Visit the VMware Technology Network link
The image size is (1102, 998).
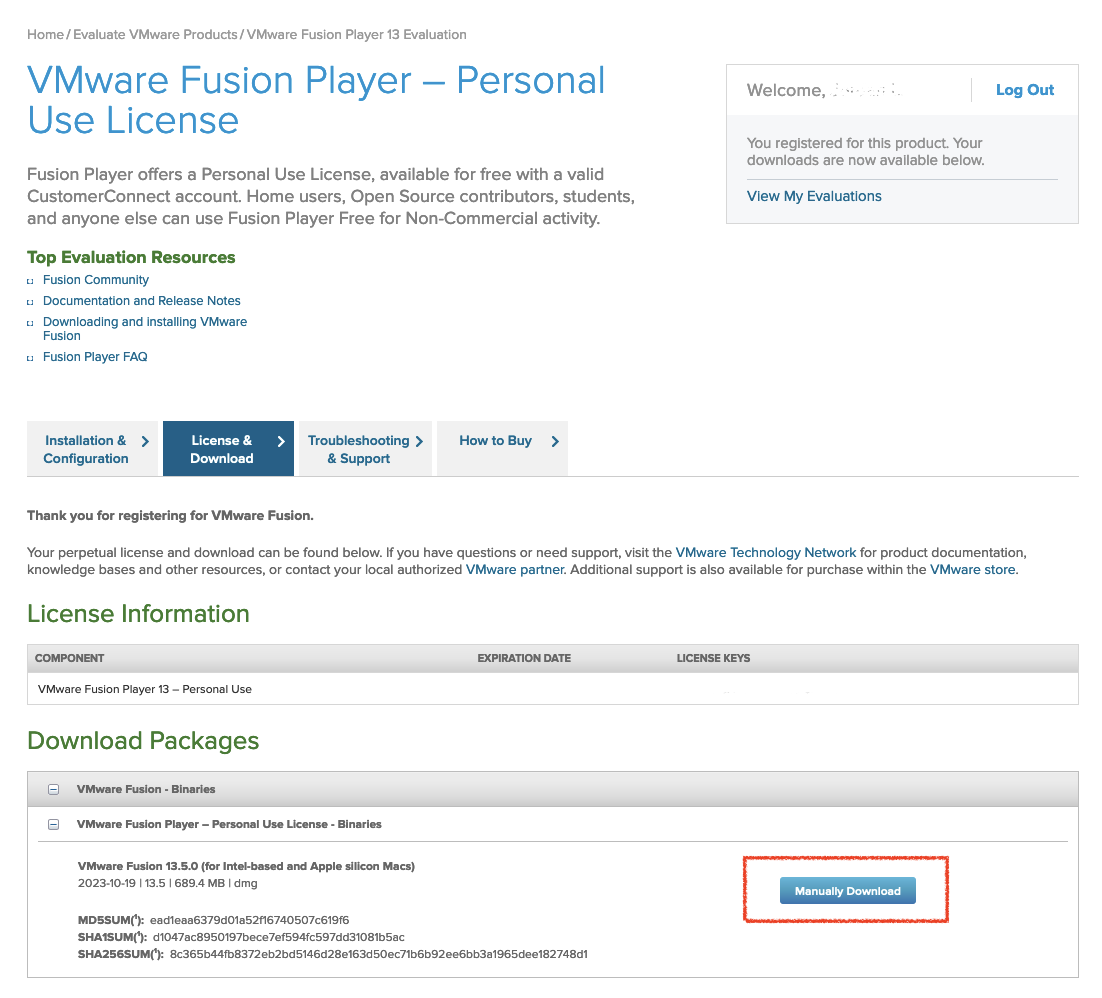click(x=766, y=552)
